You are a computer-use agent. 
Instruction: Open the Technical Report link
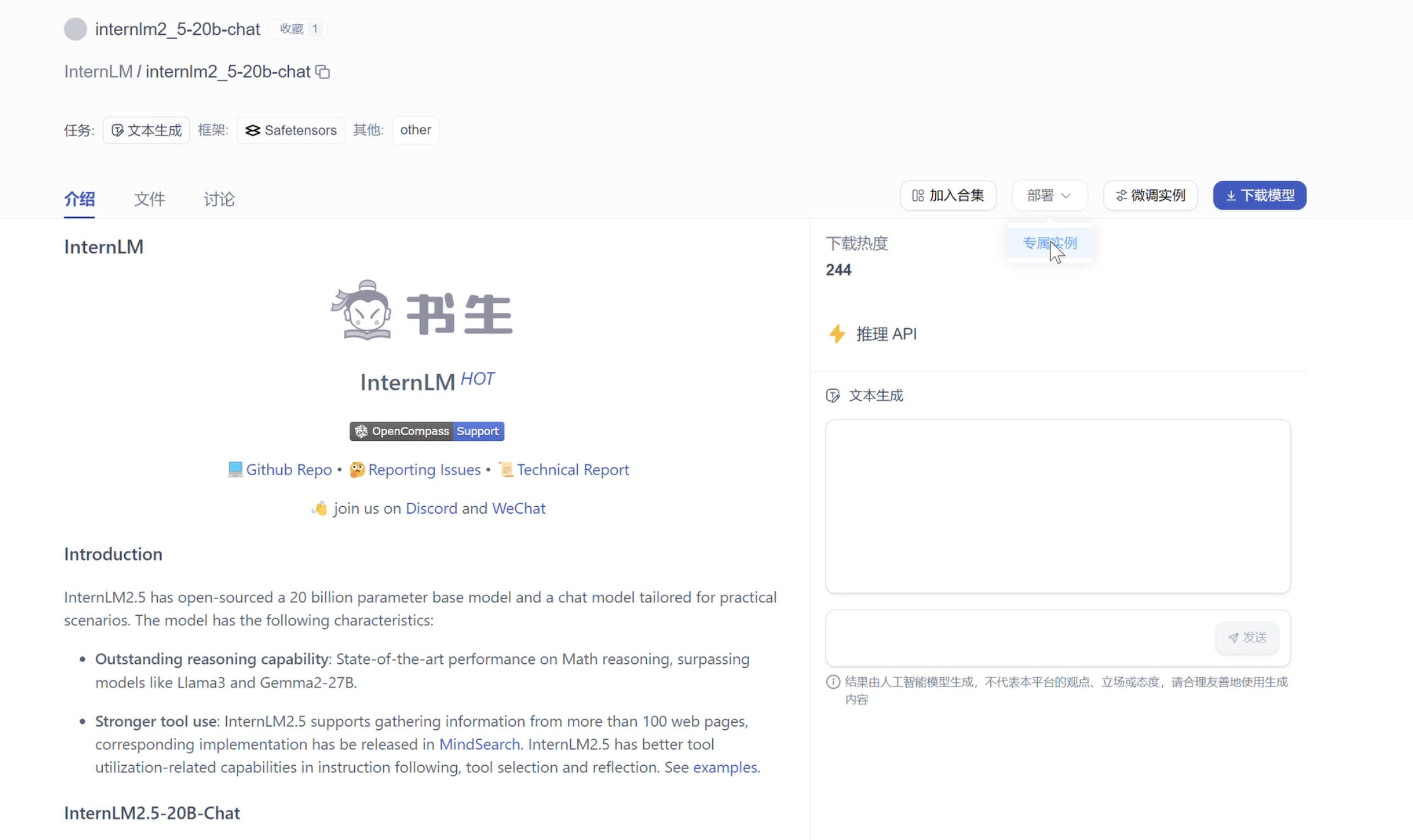pyautogui.click(x=573, y=469)
